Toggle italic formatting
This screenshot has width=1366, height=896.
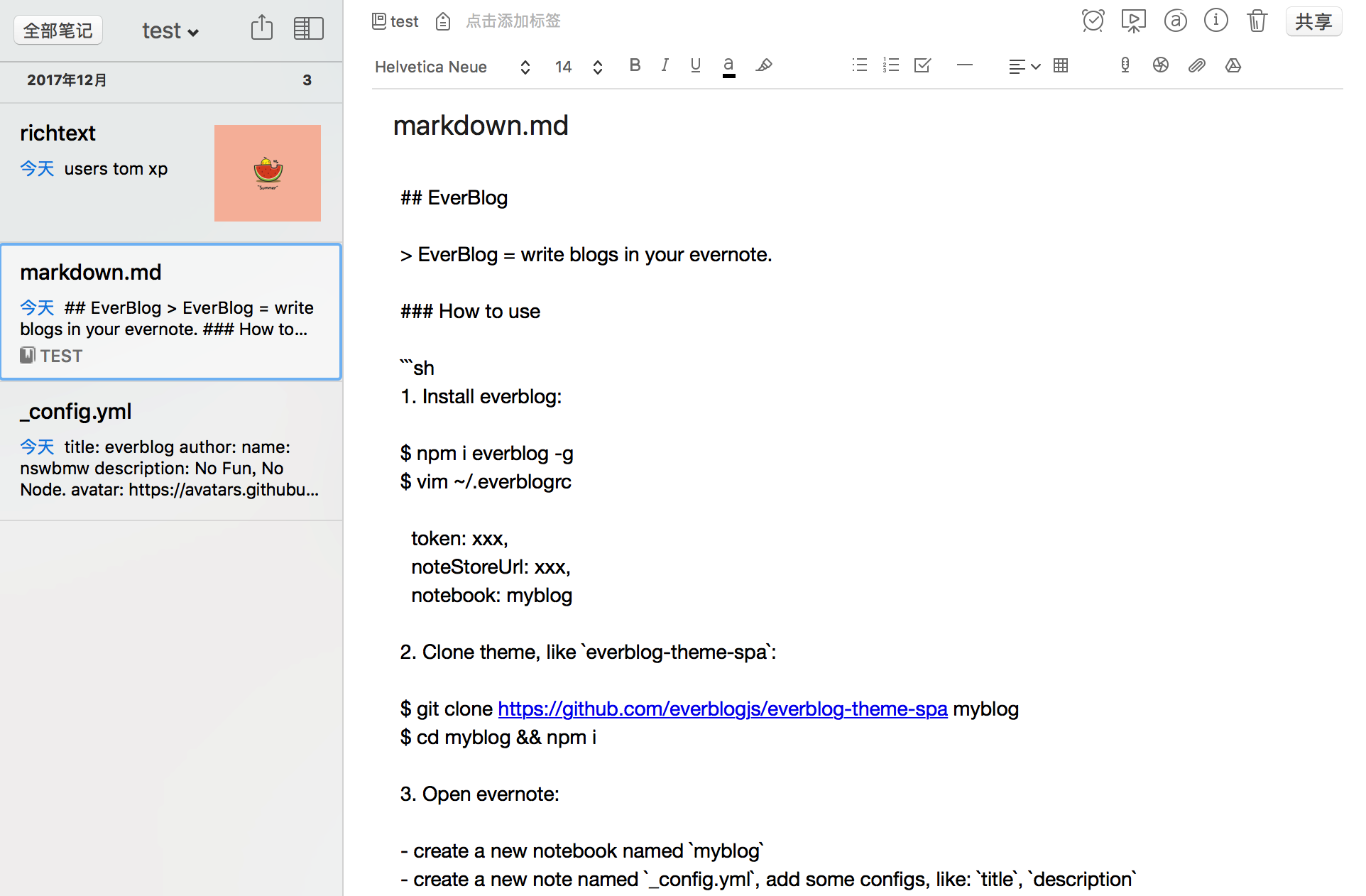click(665, 66)
